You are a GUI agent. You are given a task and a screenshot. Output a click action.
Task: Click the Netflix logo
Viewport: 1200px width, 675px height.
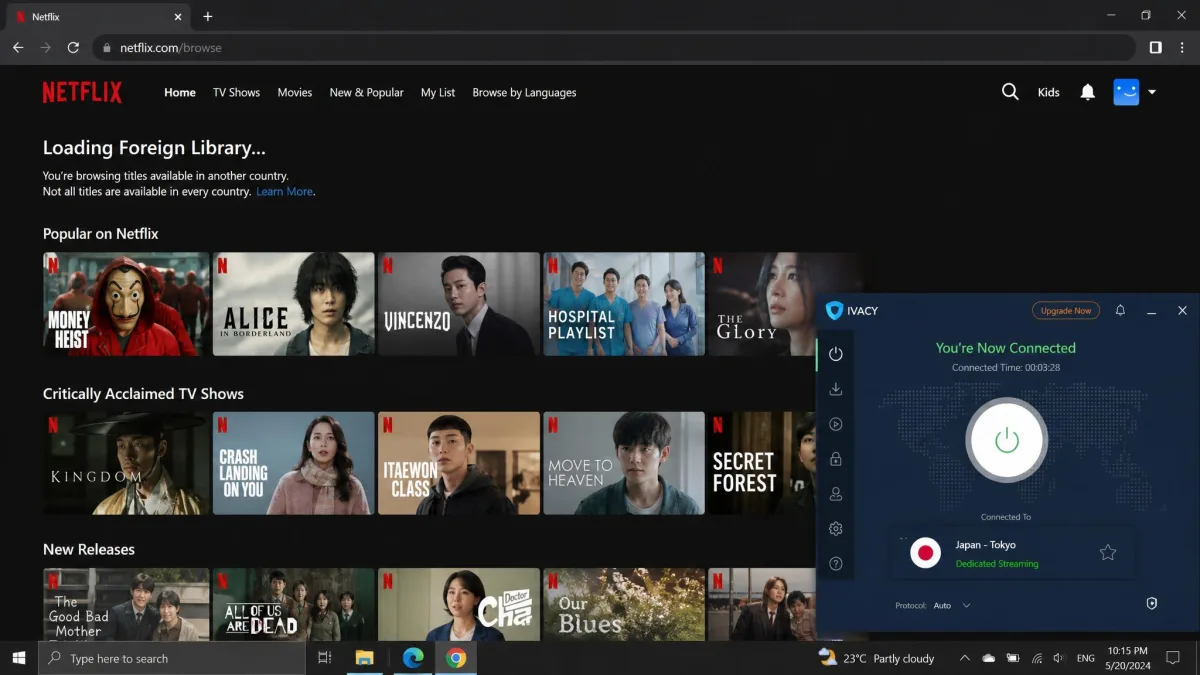pyautogui.click(x=82, y=93)
